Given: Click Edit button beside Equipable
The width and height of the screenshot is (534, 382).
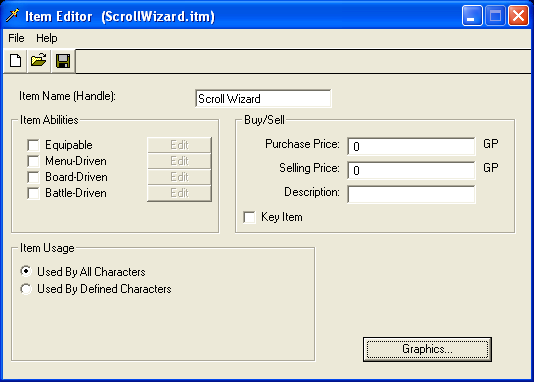Looking at the screenshot, I should point(179,145).
